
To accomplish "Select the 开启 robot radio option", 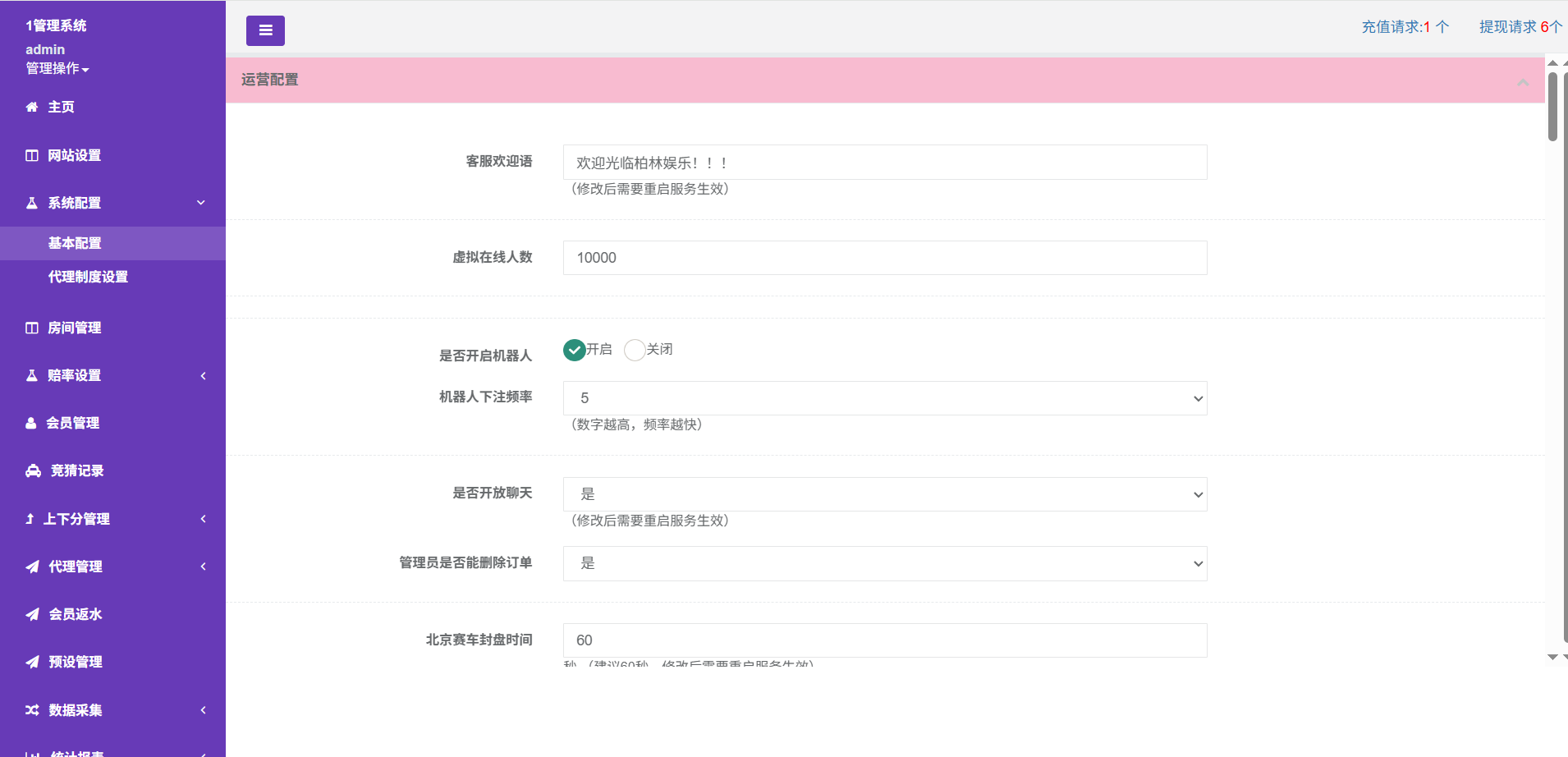I will 575,350.
